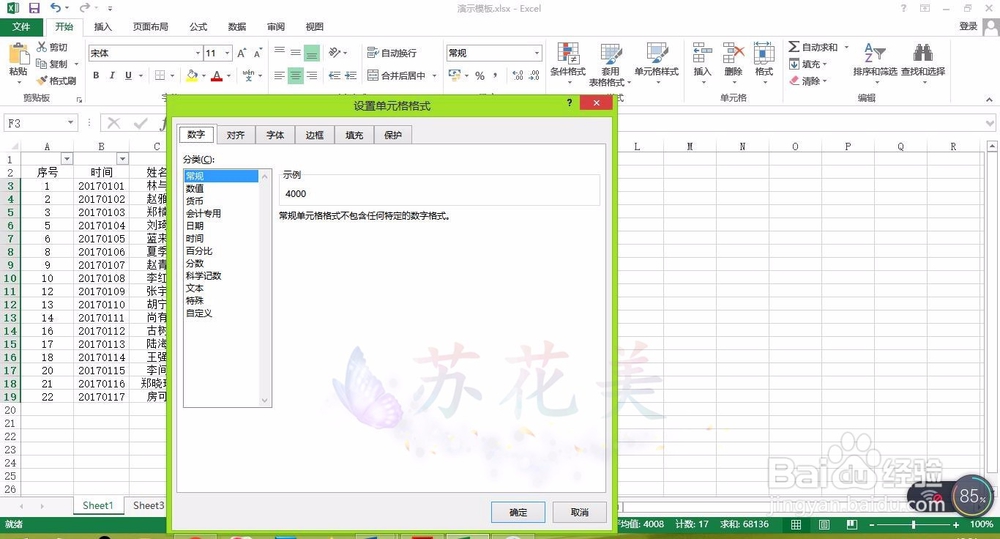Open Conditional Formatting 条件格式
Screen dimensions: 1000x539
(x=568, y=64)
